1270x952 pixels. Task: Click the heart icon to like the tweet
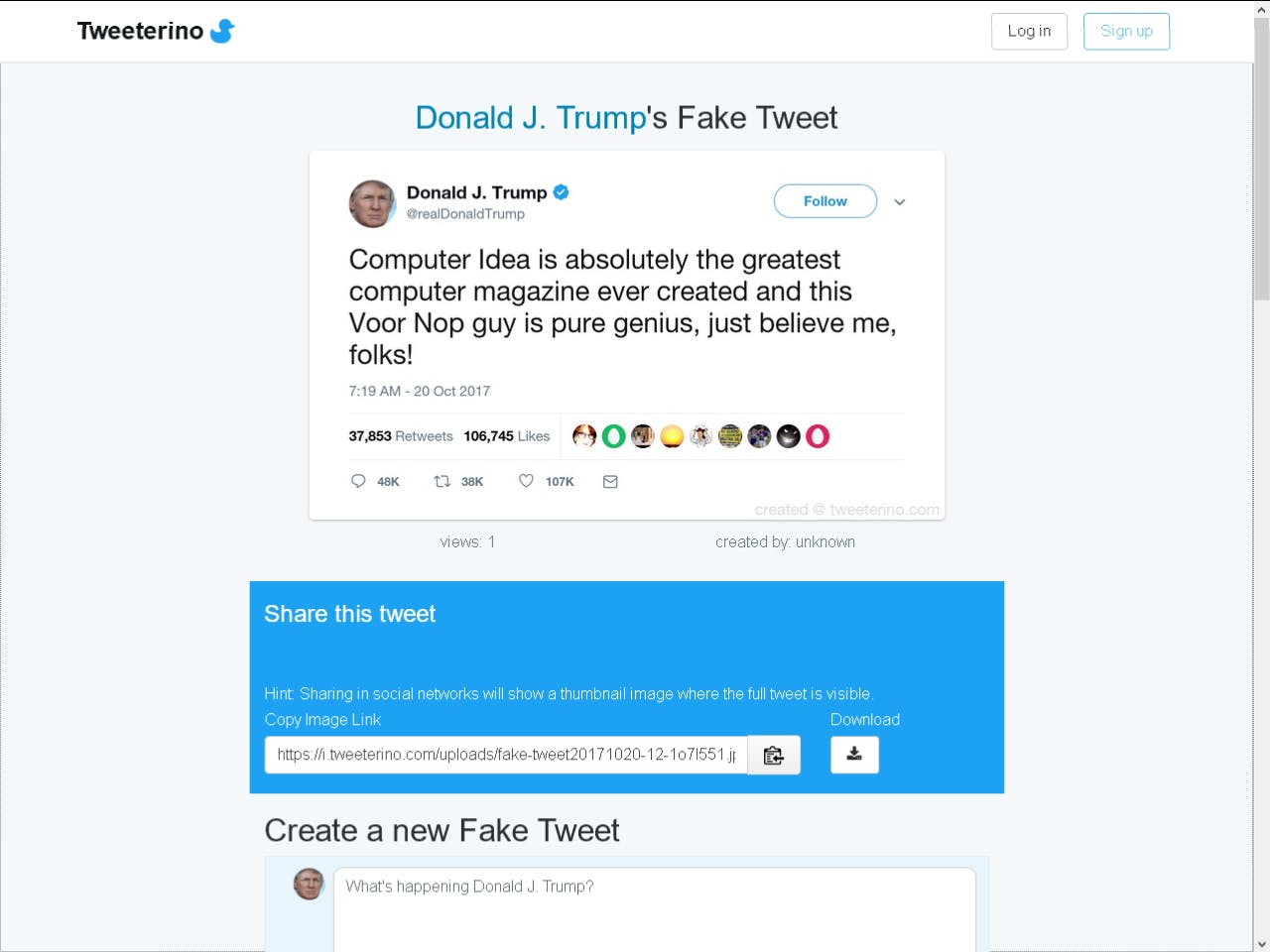pos(526,481)
